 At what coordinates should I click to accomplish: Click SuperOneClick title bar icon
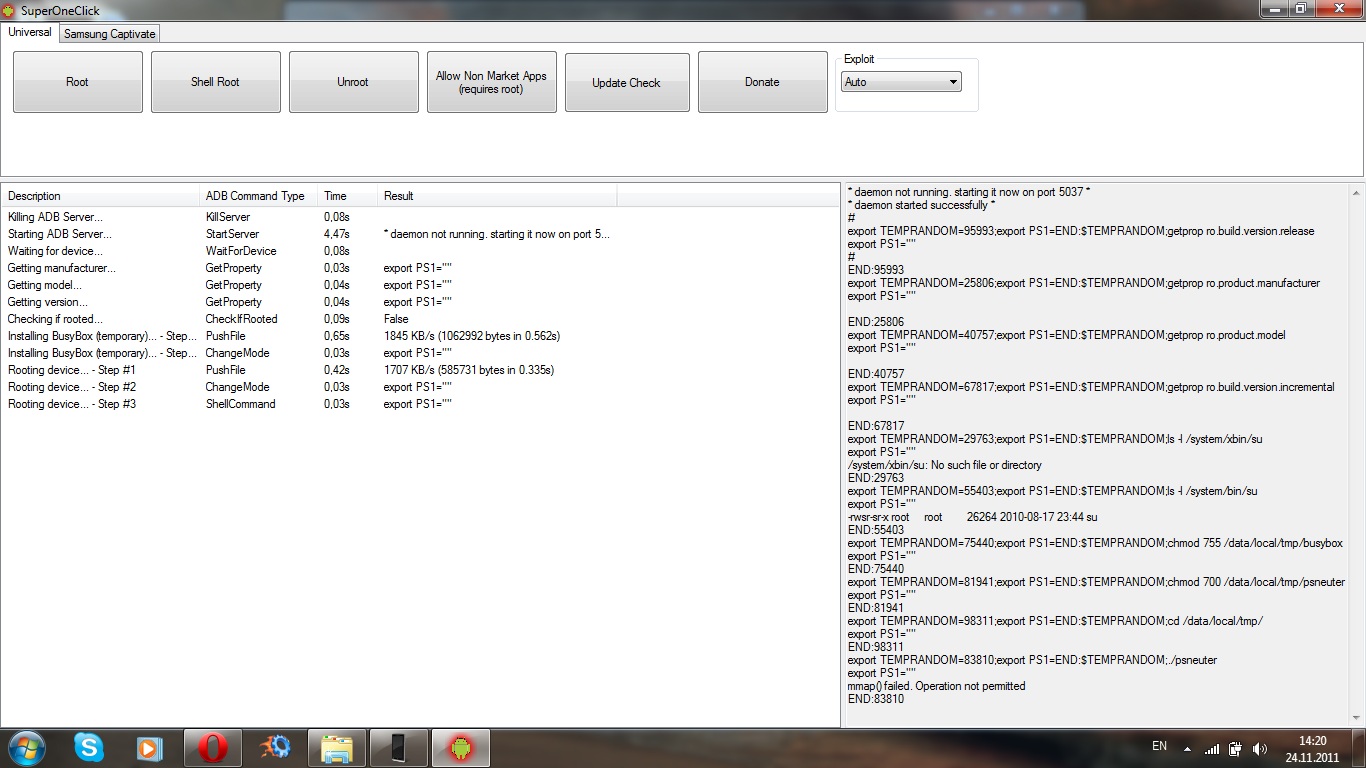tap(9, 10)
